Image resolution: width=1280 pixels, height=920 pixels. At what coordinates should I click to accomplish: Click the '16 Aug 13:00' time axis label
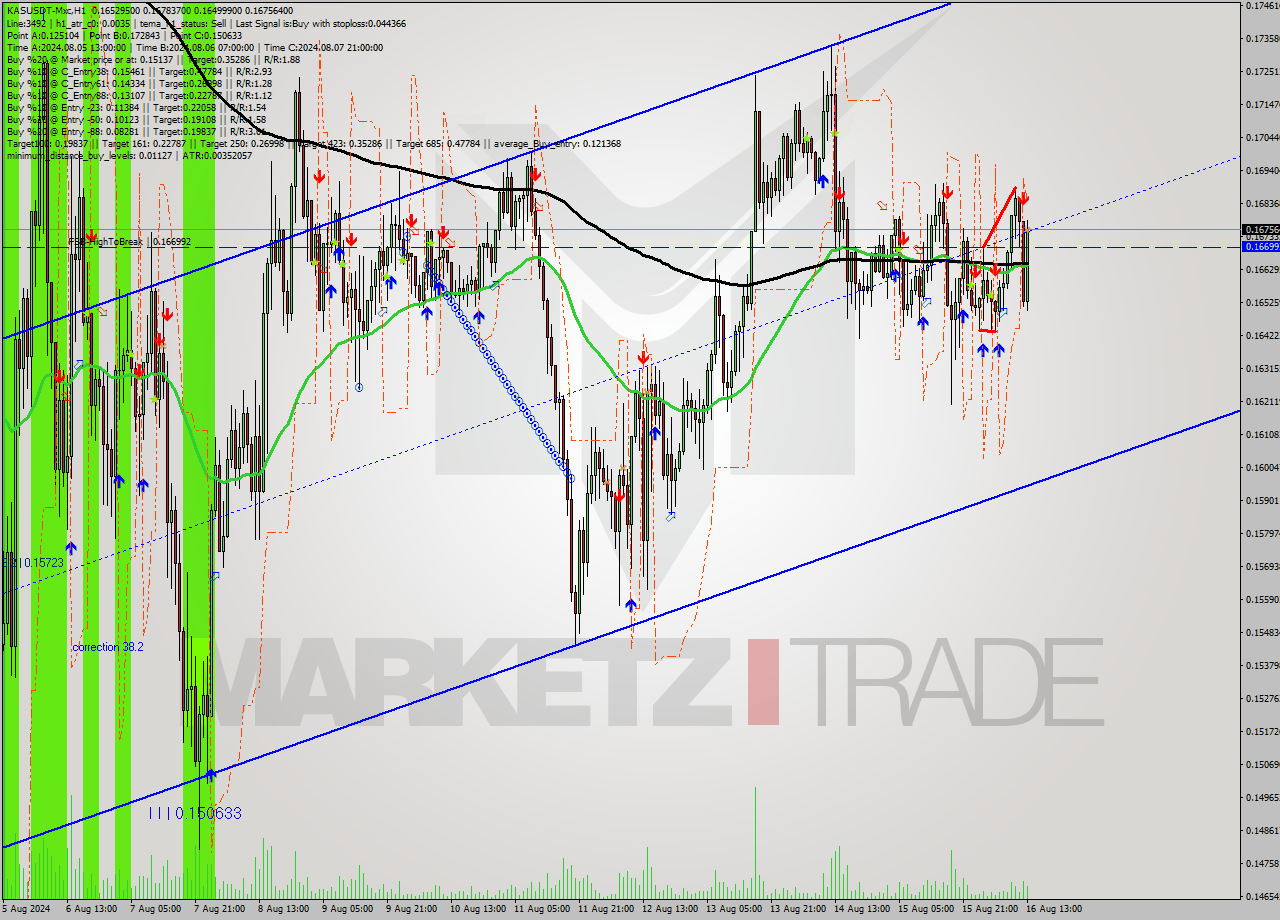[1054, 909]
